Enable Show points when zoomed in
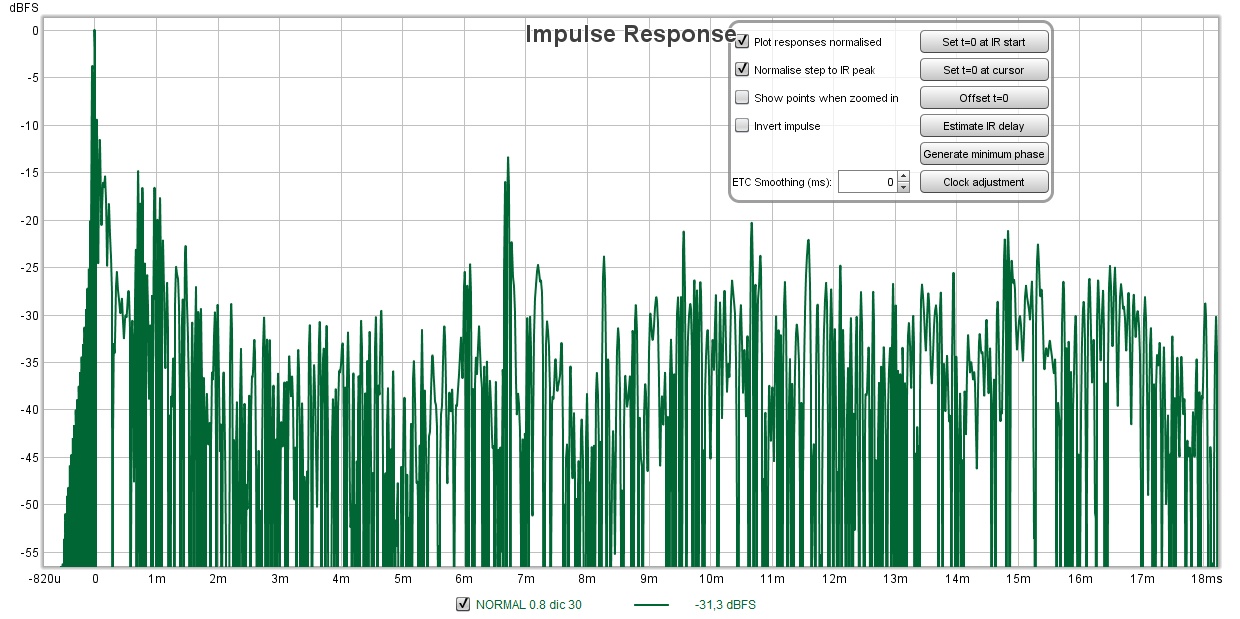1240x619 pixels. tap(742, 98)
